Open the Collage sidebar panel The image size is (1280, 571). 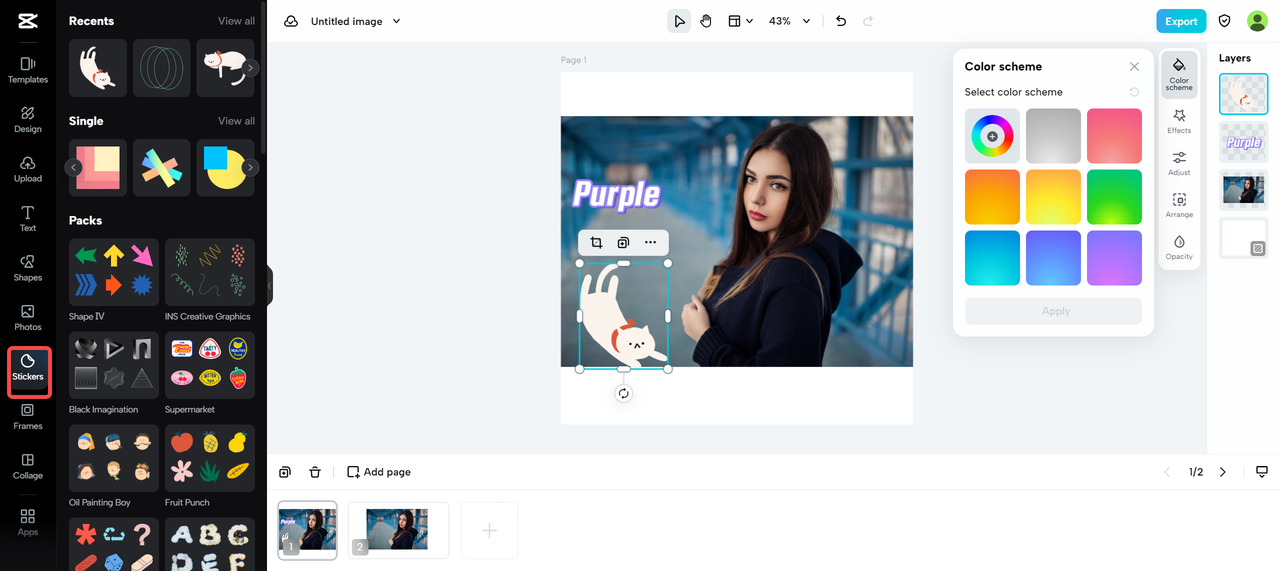tap(28, 467)
